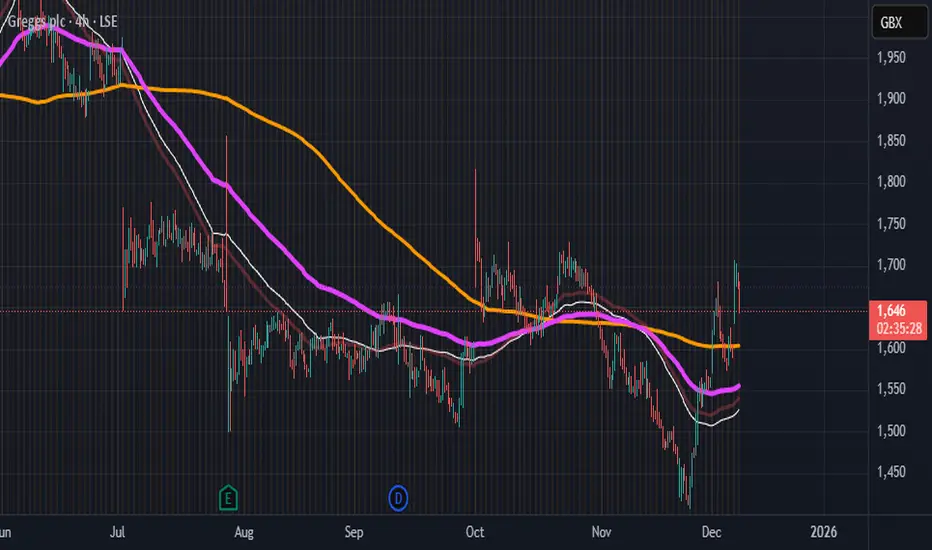The image size is (932, 550).
Task: Click the 1,550 price axis label
Action: pyautogui.click(x=892, y=389)
